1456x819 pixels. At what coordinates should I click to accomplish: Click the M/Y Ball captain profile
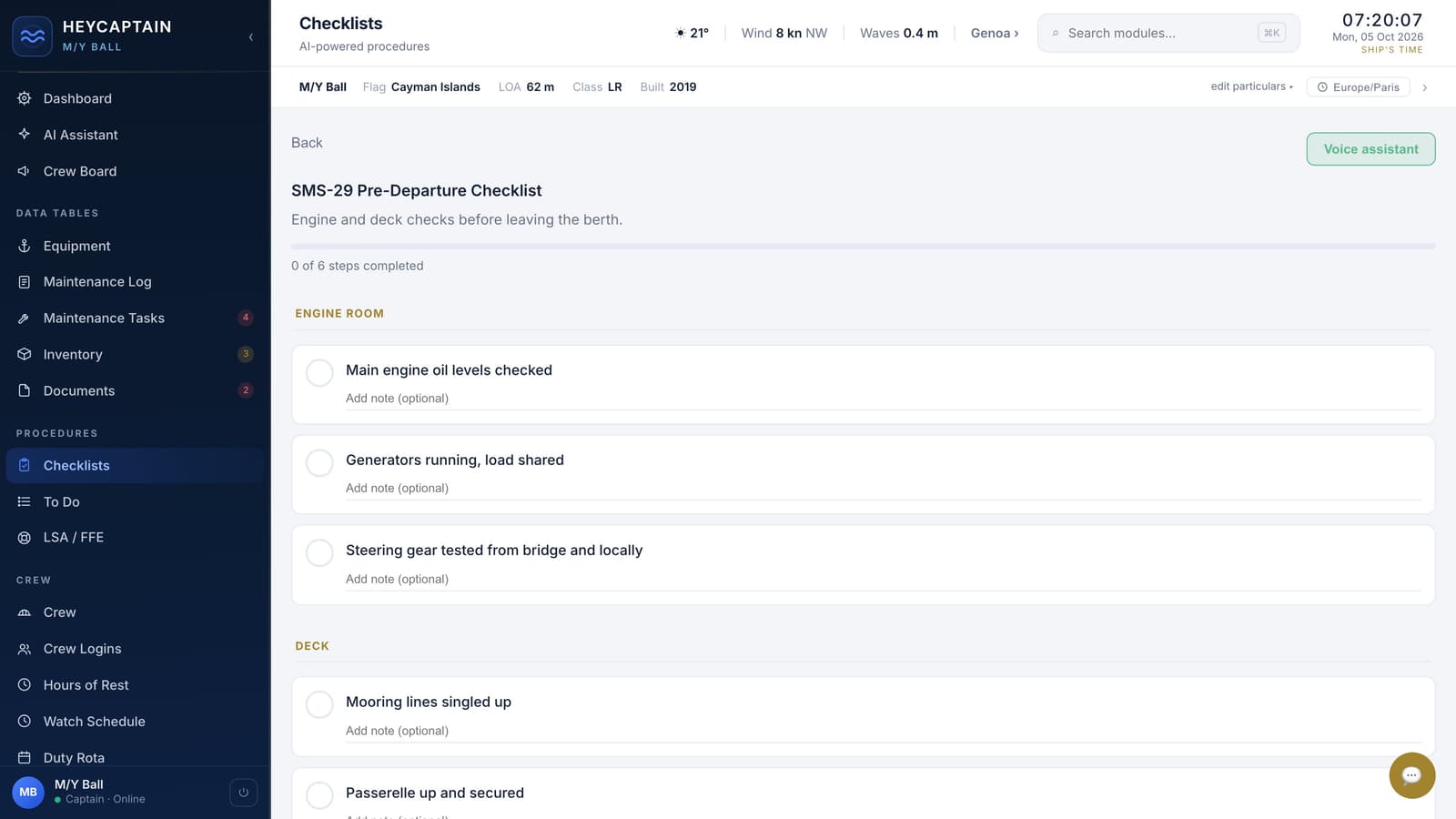click(99, 792)
